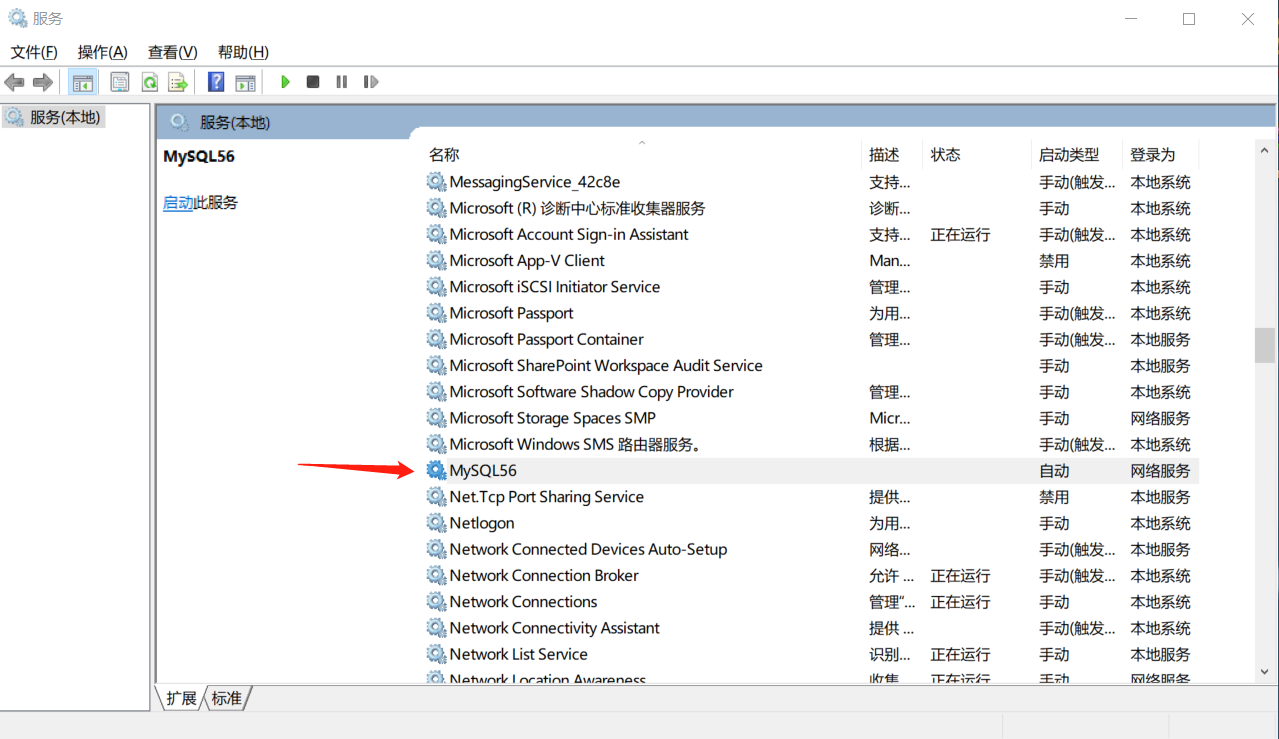Image resolution: width=1279 pixels, height=739 pixels.
Task: Select Microsoft SharePoint Workspace Audit Service
Action: (x=606, y=365)
